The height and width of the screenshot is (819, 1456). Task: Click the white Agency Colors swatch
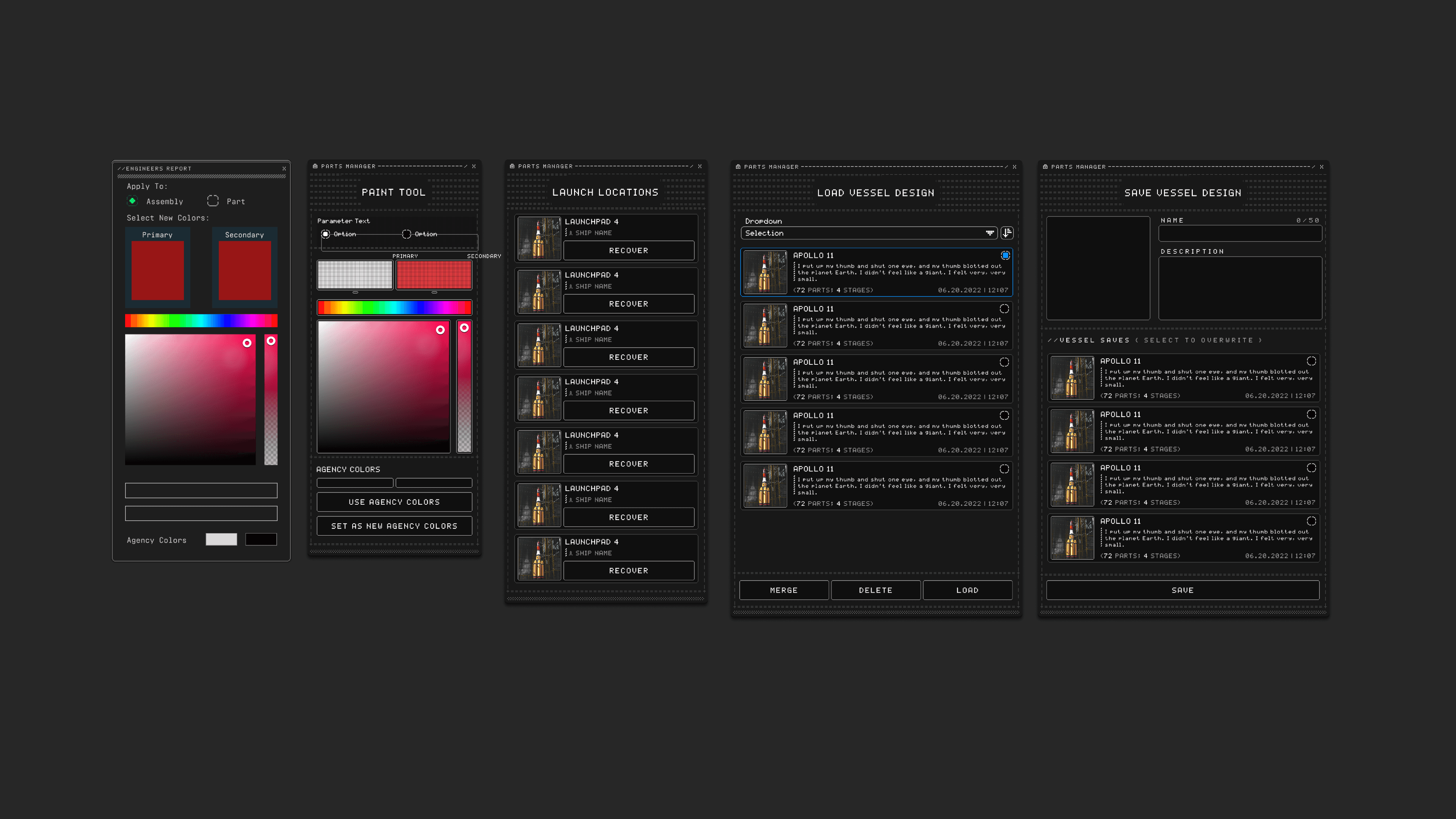[221, 539]
